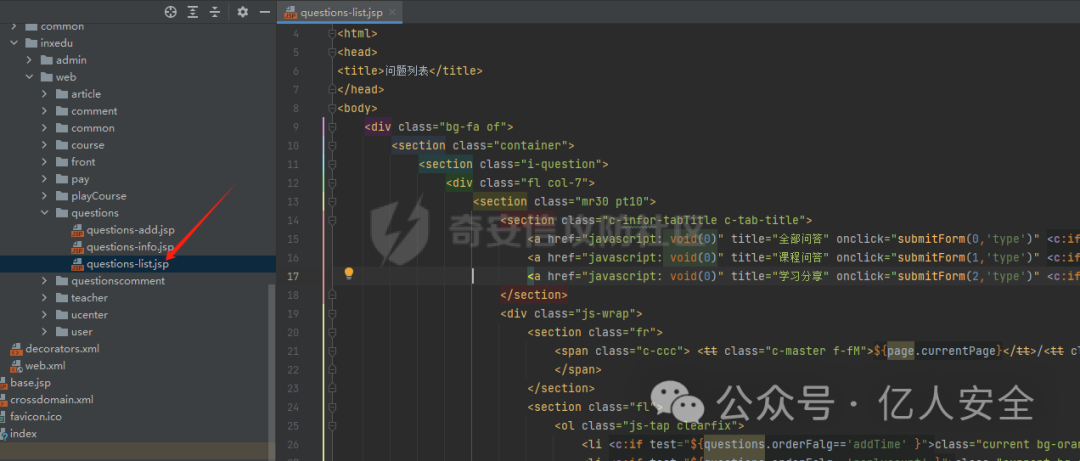Click the teacher folder icon
Screen dimensions: 1080x461
(61, 298)
